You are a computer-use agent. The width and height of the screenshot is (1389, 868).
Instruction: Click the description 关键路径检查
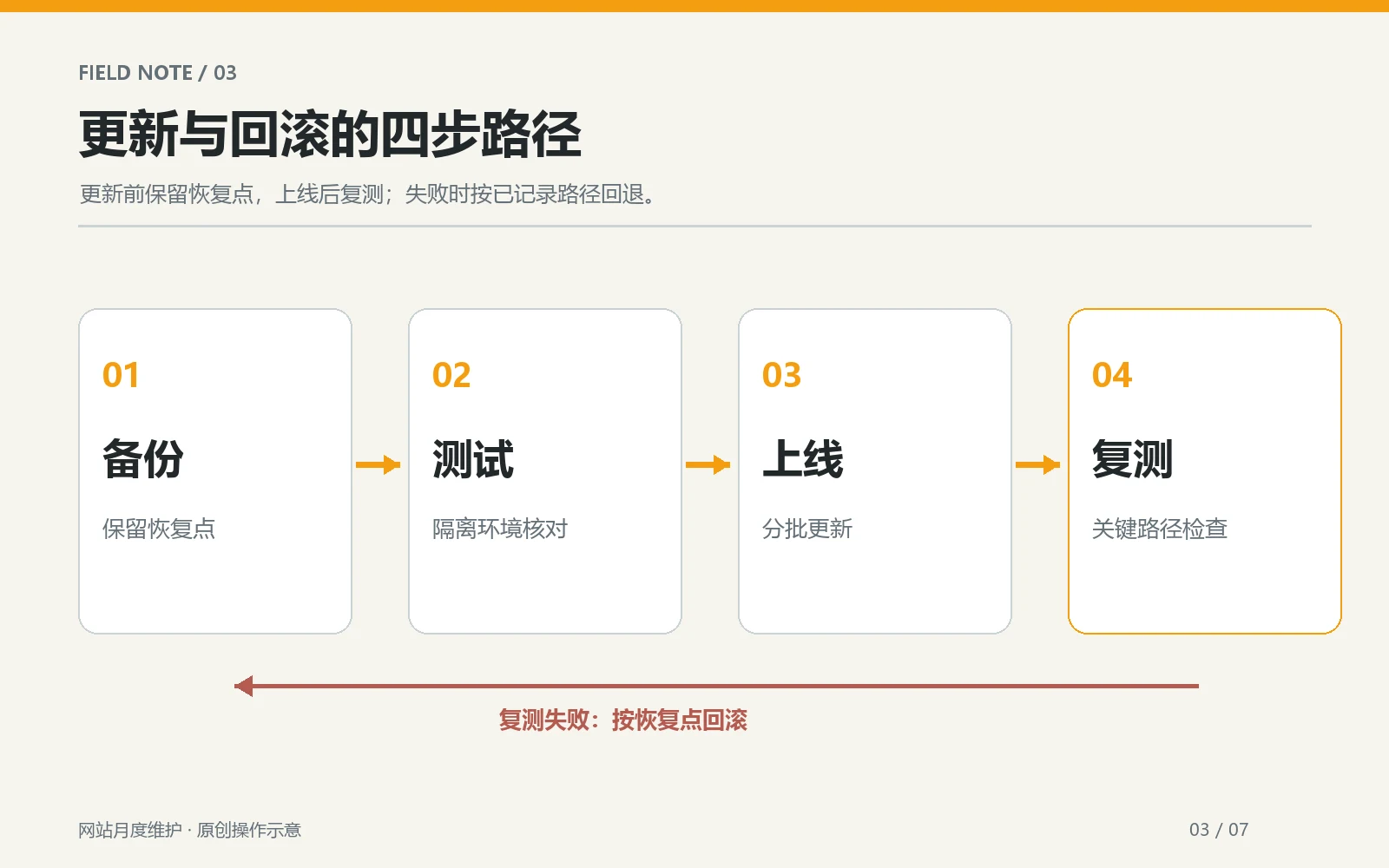click(x=1160, y=529)
